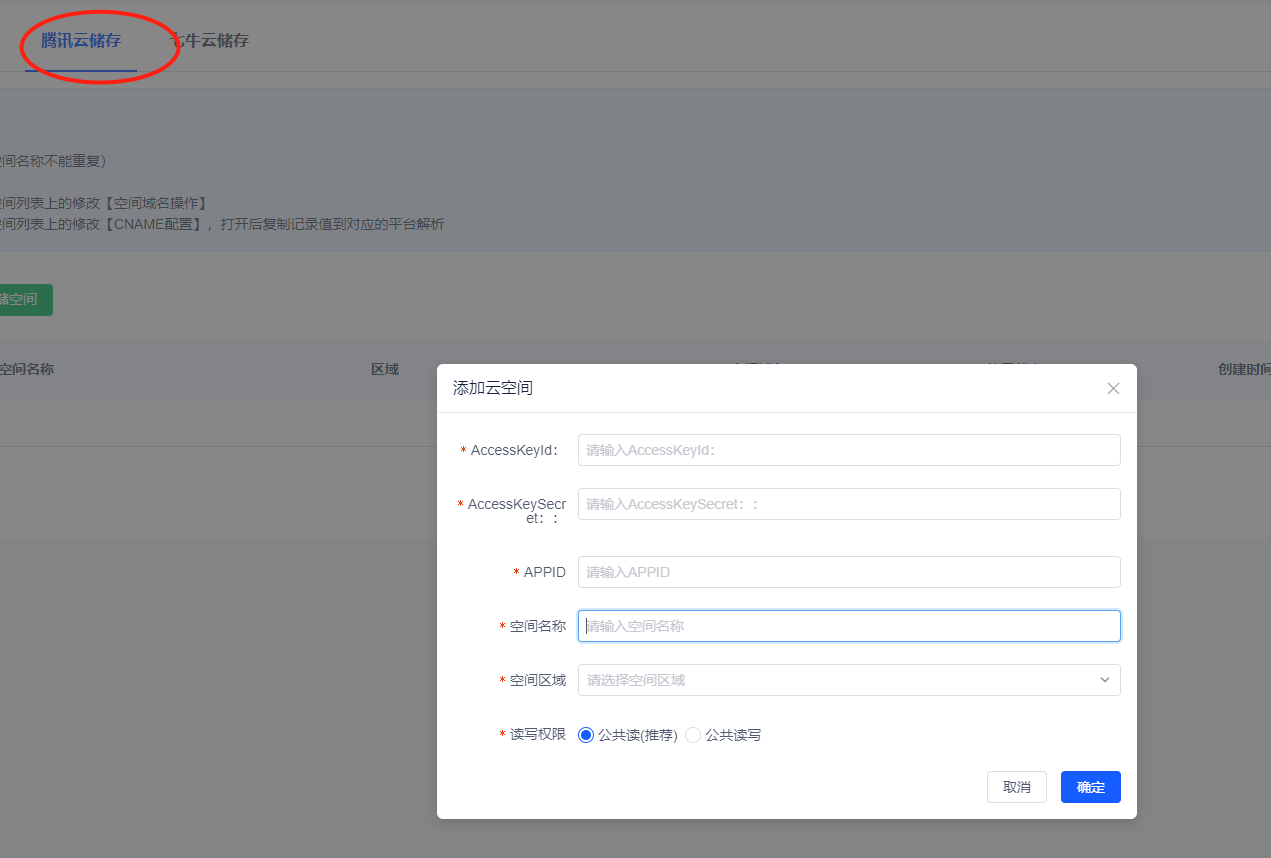Select the 公共读(推荐) radio option
Screen dimensions: 1271x858
click(x=628, y=735)
